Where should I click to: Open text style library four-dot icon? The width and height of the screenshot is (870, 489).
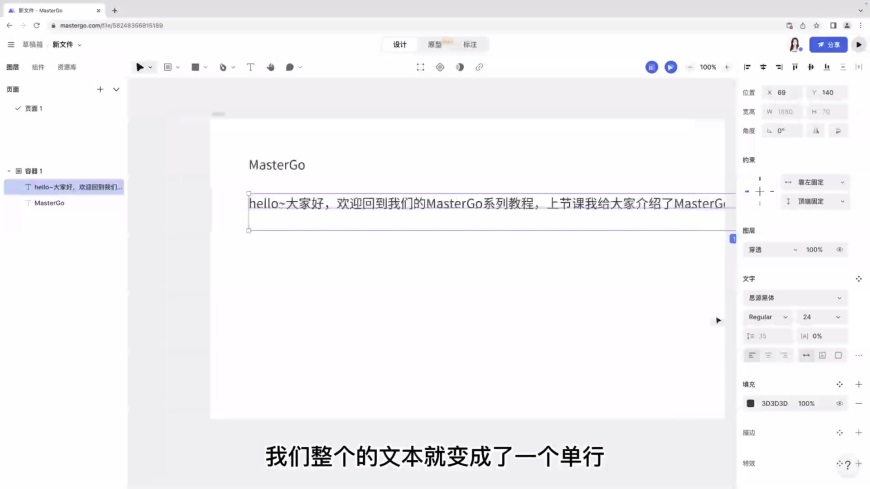[x=859, y=279]
